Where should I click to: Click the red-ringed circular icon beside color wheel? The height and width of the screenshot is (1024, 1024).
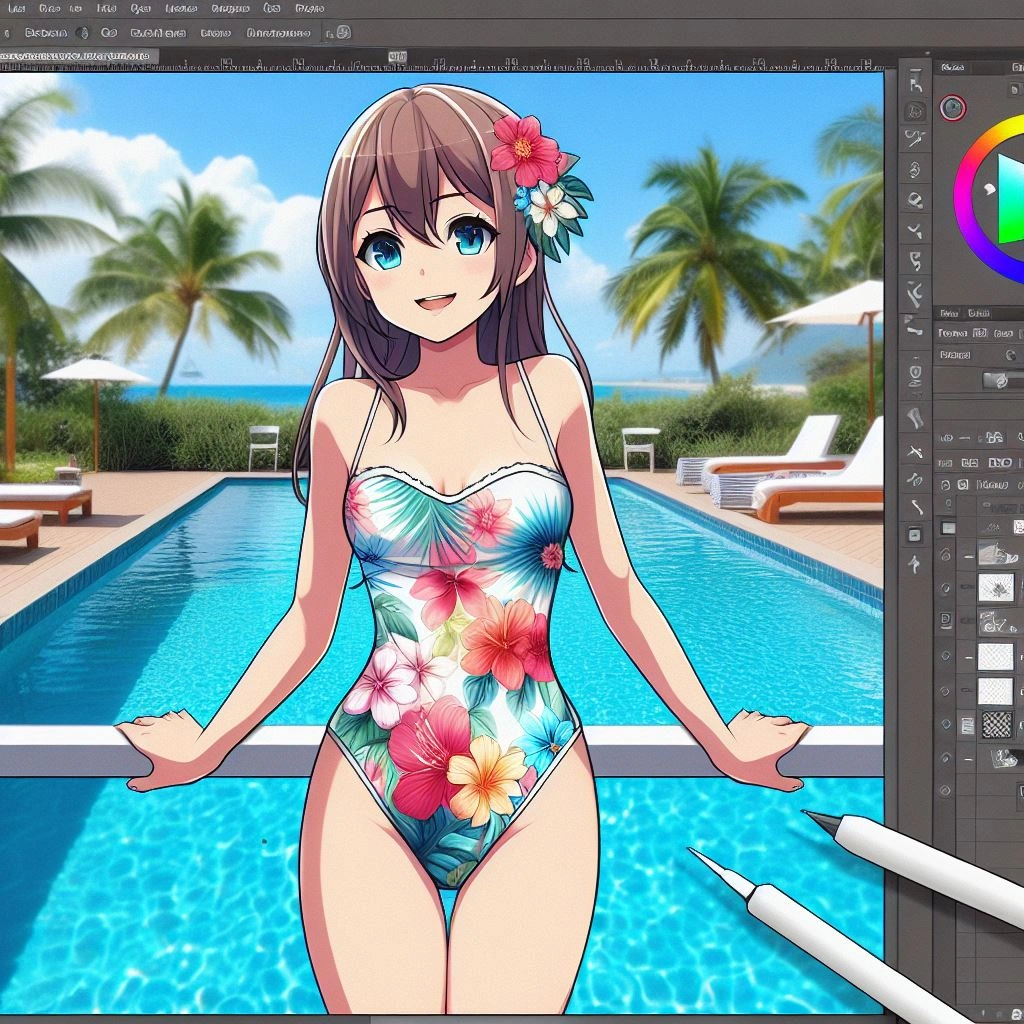(x=953, y=108)
